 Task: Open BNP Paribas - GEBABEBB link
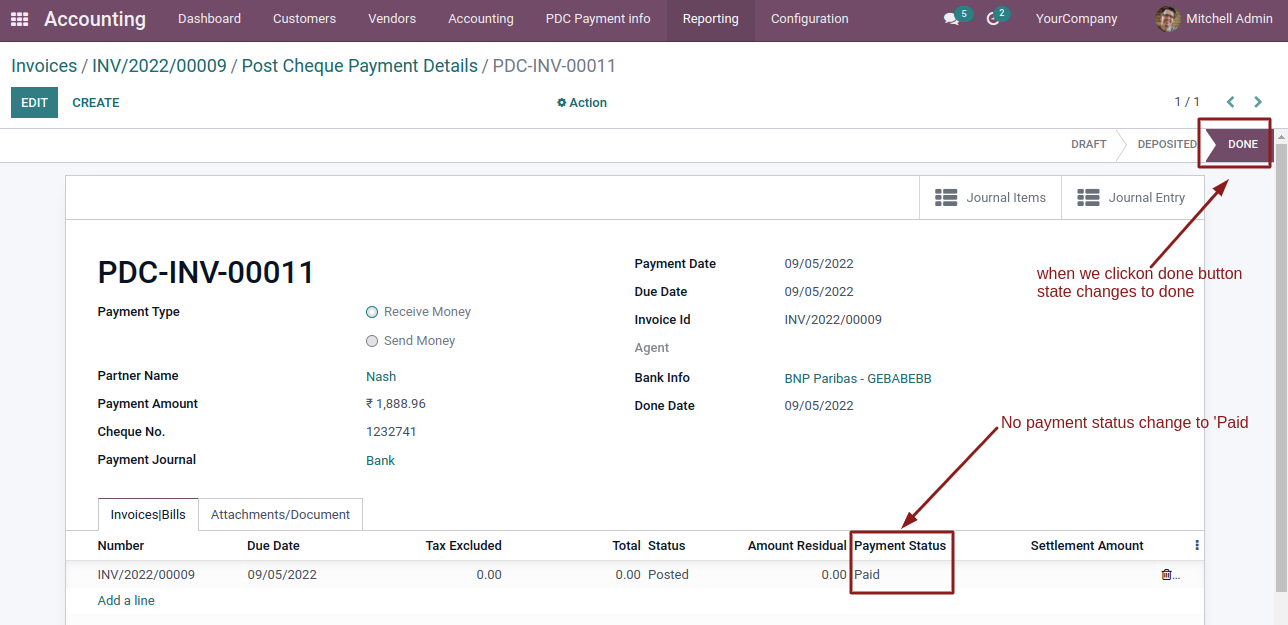point(858,379)
